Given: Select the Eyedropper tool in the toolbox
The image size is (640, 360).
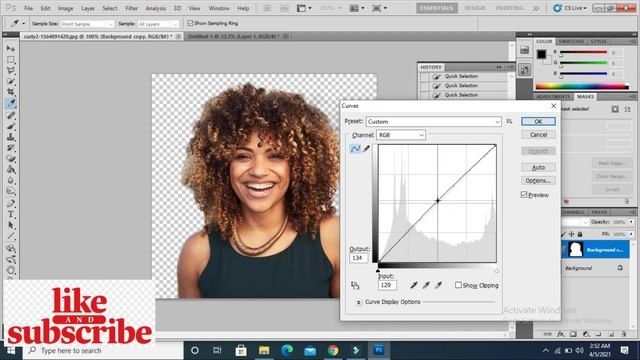Looking at the screenshot, I should pyautogui.click(x=11, y=103).
